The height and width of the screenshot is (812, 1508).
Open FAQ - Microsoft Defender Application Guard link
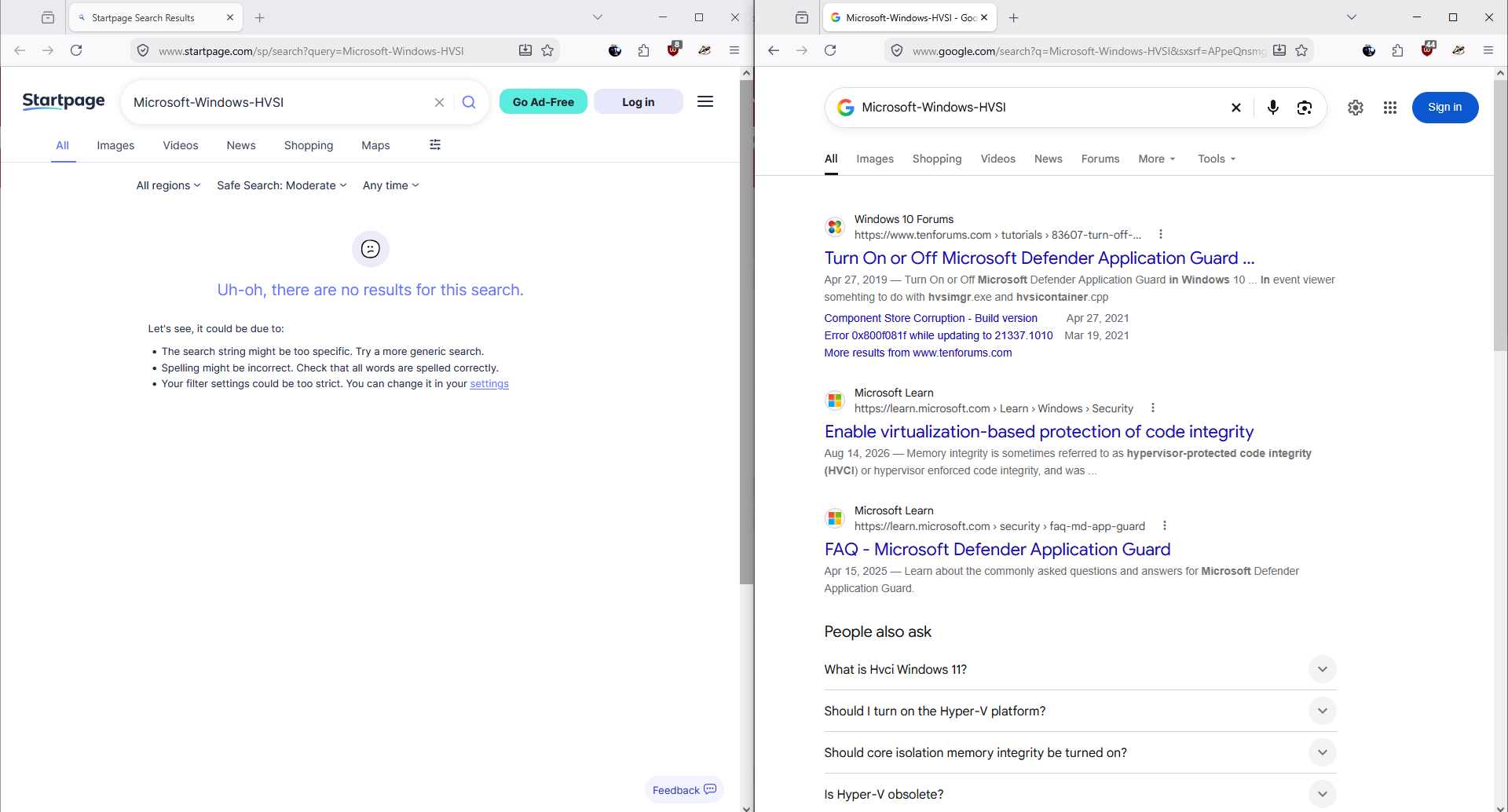click(997, 549)
